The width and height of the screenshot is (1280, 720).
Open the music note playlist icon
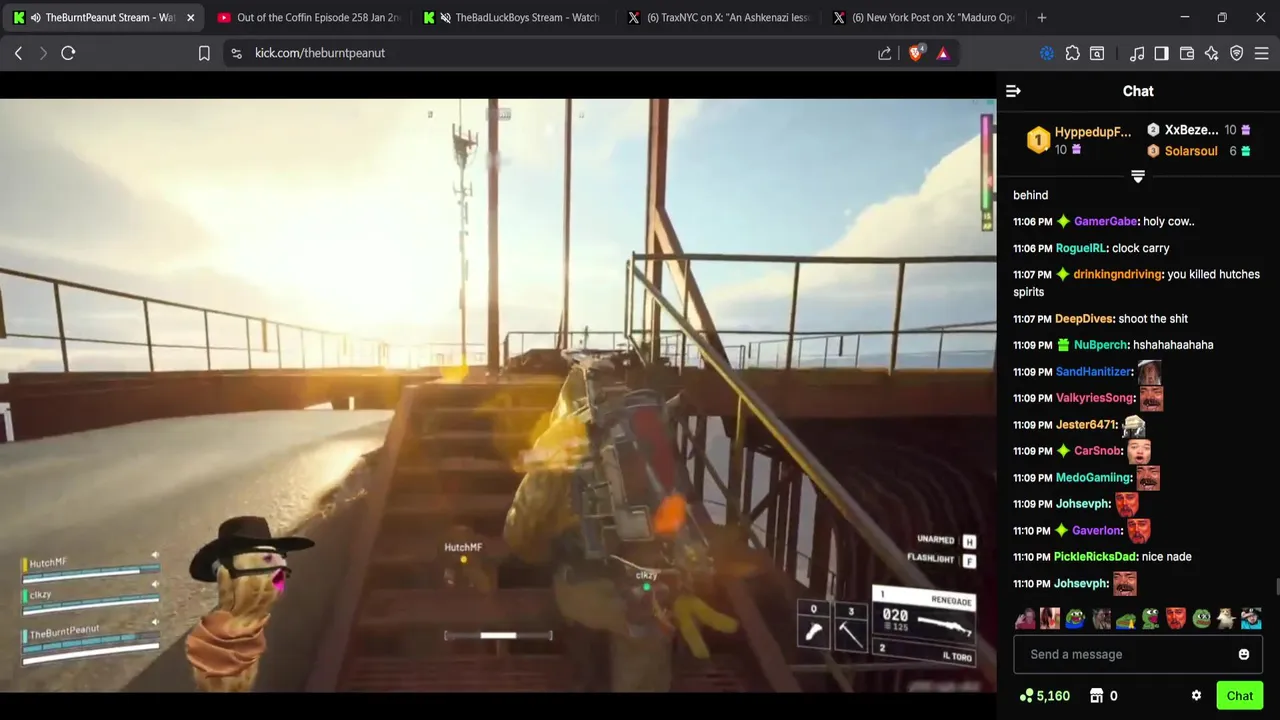pyautogui.click(x=1137, y=53)
